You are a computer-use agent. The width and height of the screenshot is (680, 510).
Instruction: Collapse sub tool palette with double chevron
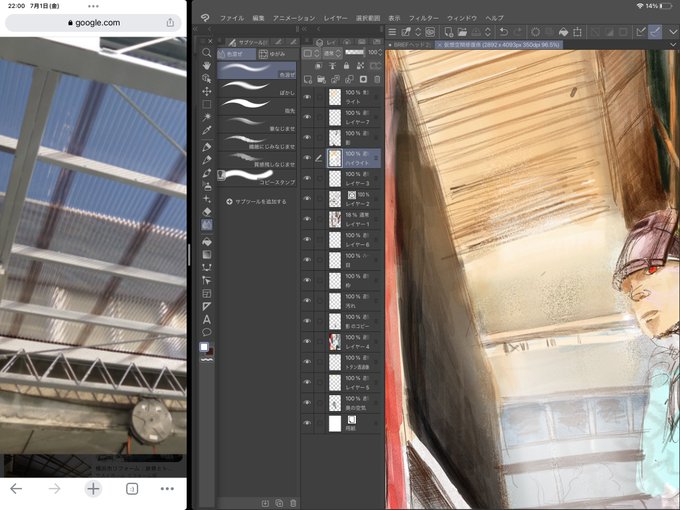[x=196, y=29]
